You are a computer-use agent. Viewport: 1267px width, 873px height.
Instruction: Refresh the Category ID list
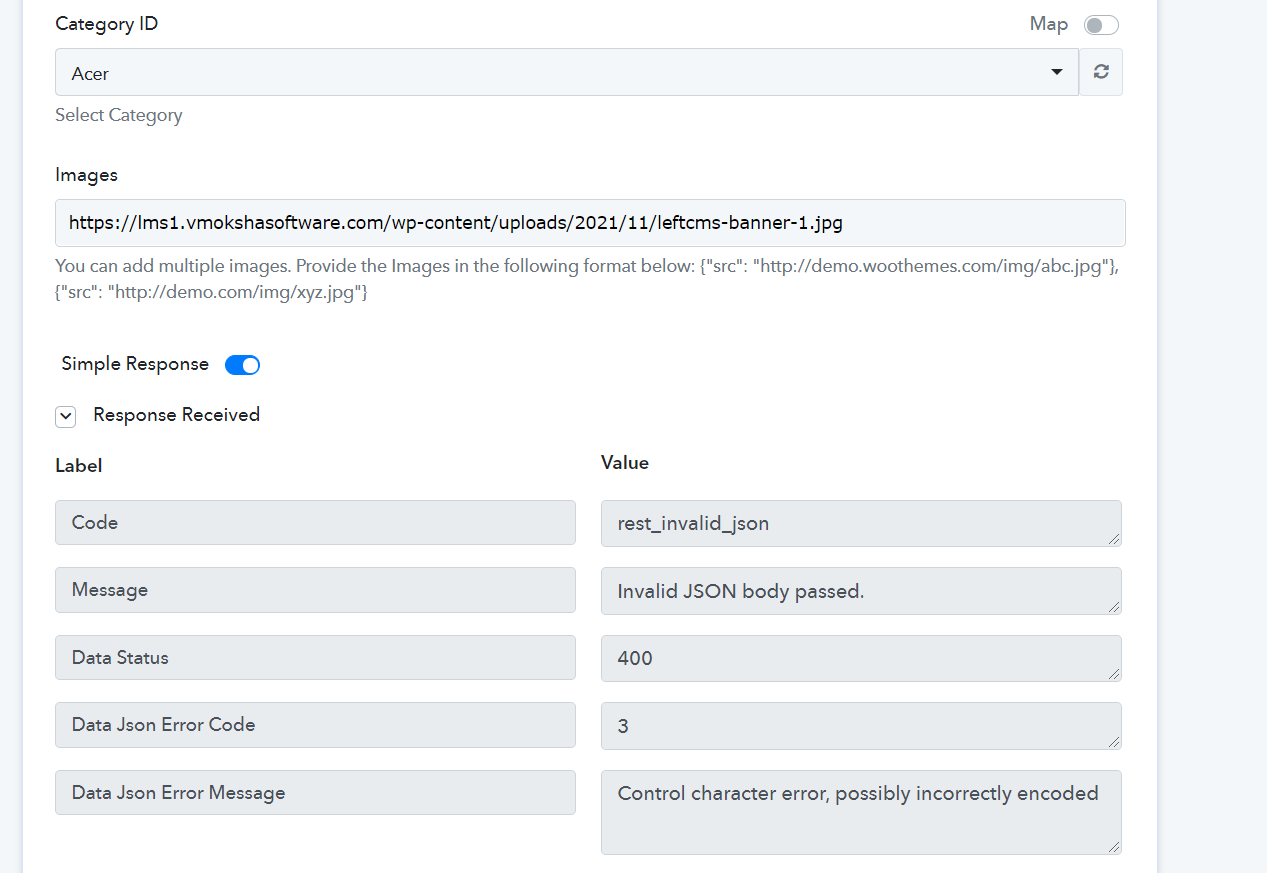coord(1101,72)
